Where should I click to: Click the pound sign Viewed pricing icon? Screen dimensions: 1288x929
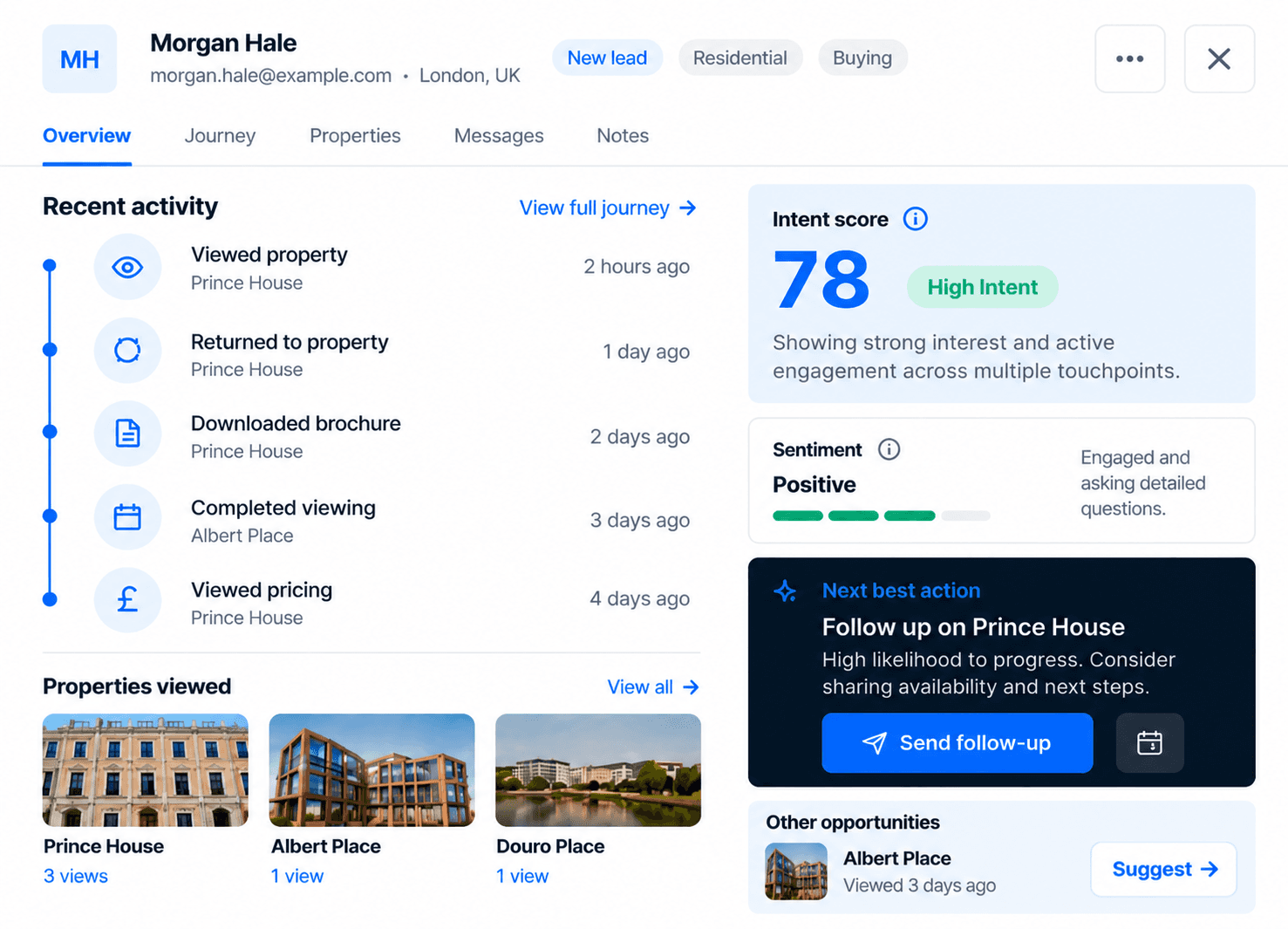(x=127, y=600)
